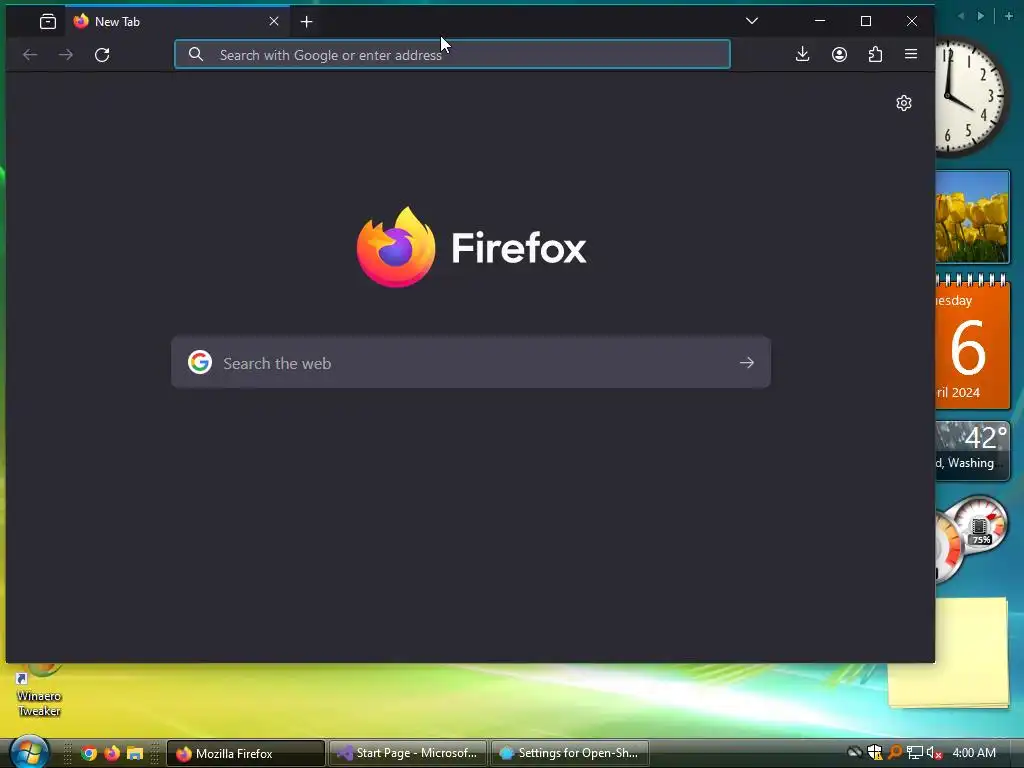This screenshot has width=1024, height=768.
Task: Submit search with the arrow button
Action: (747, 362)
